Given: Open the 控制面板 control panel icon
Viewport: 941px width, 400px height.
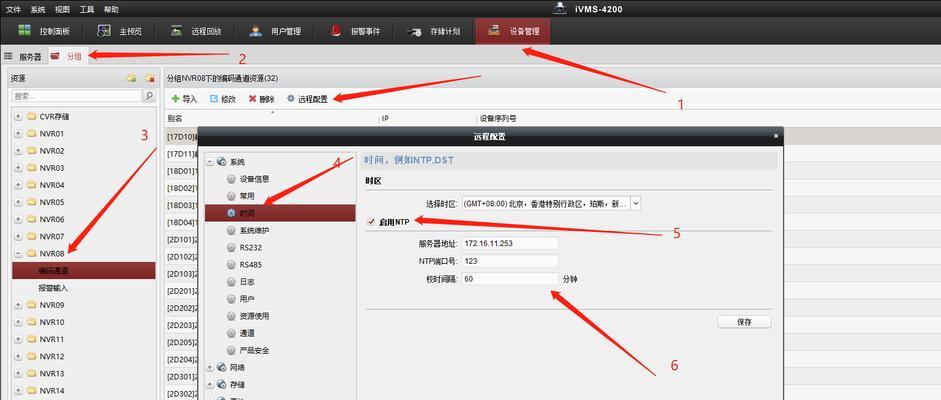Looking at the screenshot, I should (25, 30).
